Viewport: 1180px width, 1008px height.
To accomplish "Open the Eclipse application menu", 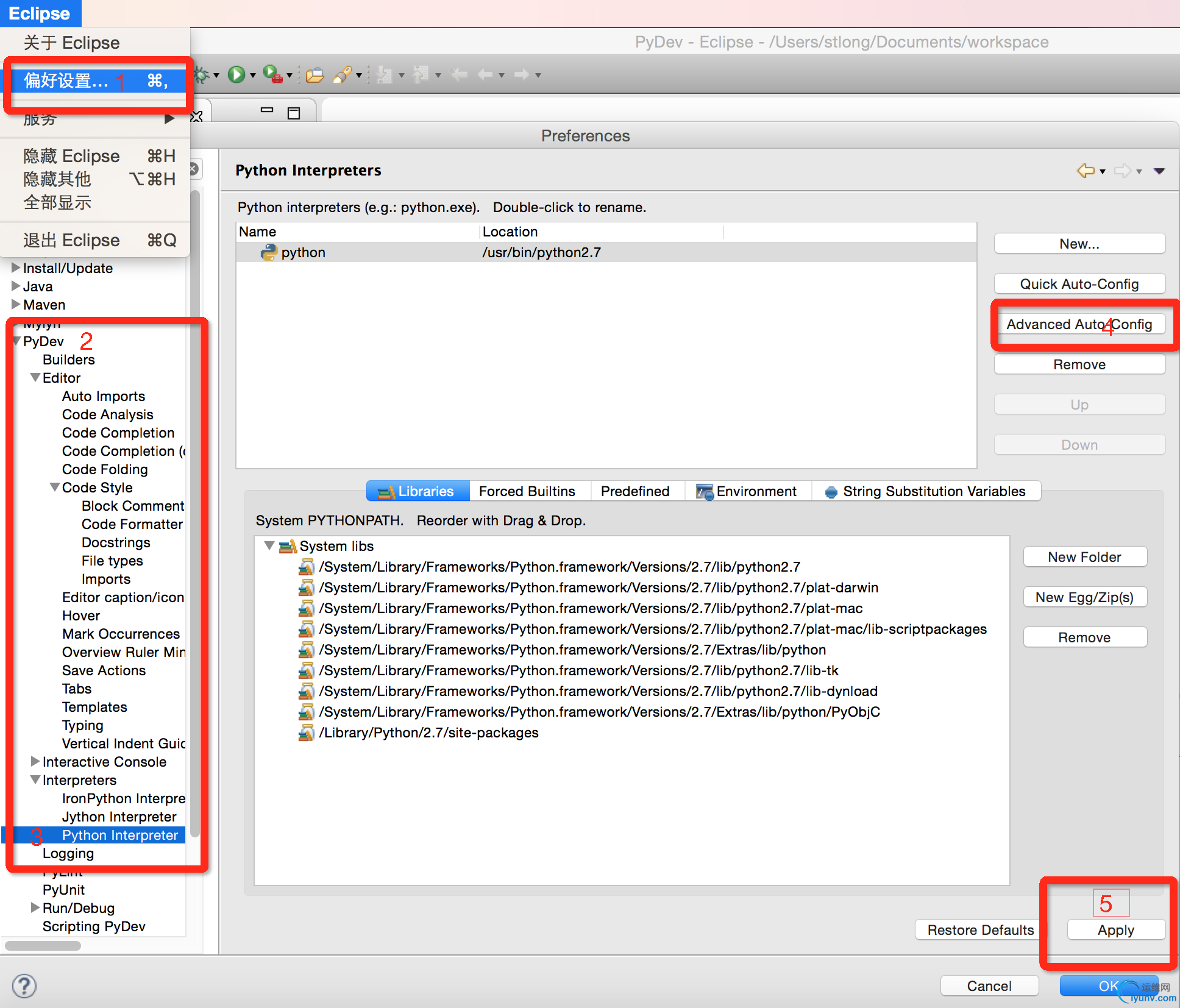I will click(x=40, y=13).
